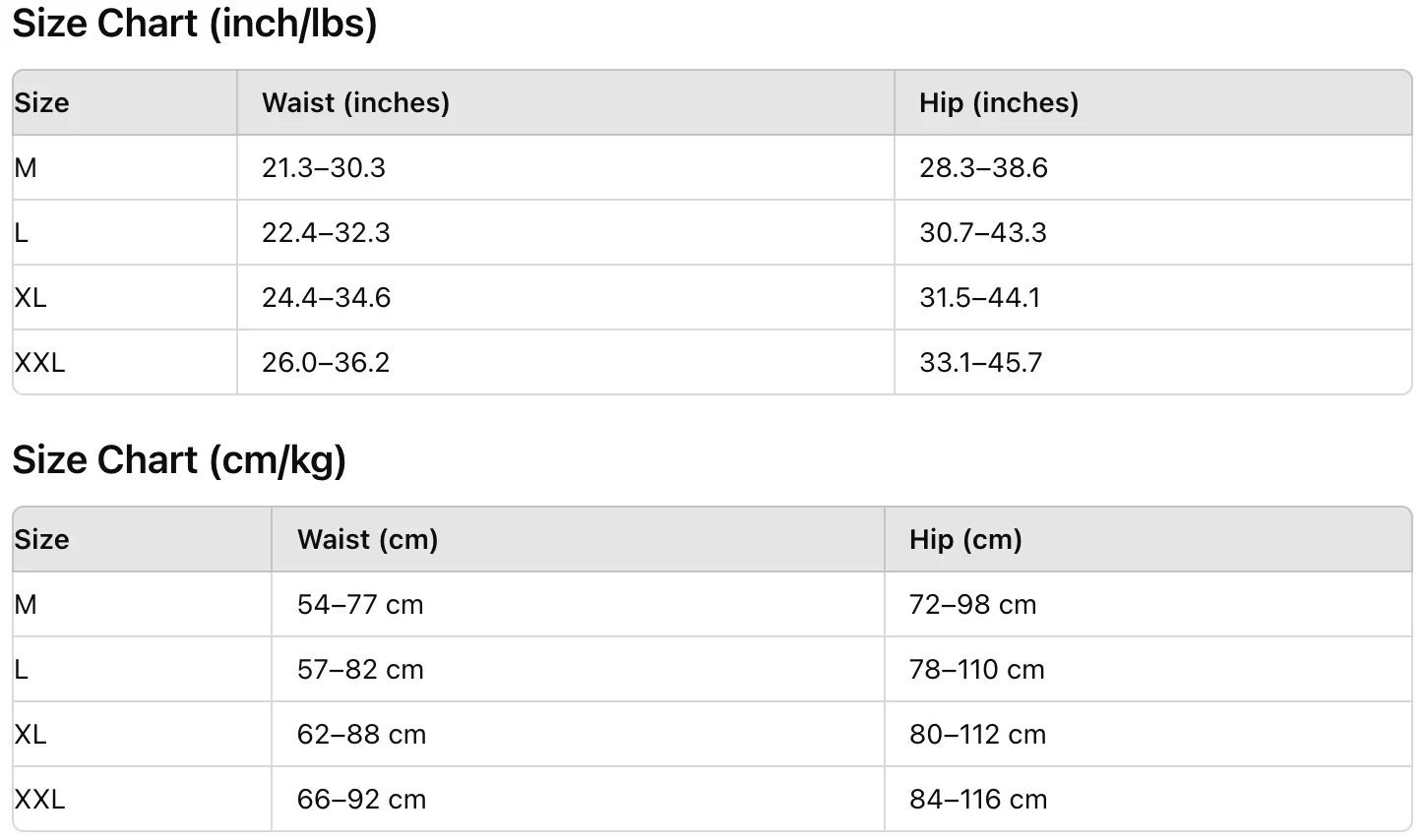This screenshot has height=840, width=1425.
Task: Select the XL waist value 24.4–34.6
Action: pyautogui.click(x=326, y=297)
